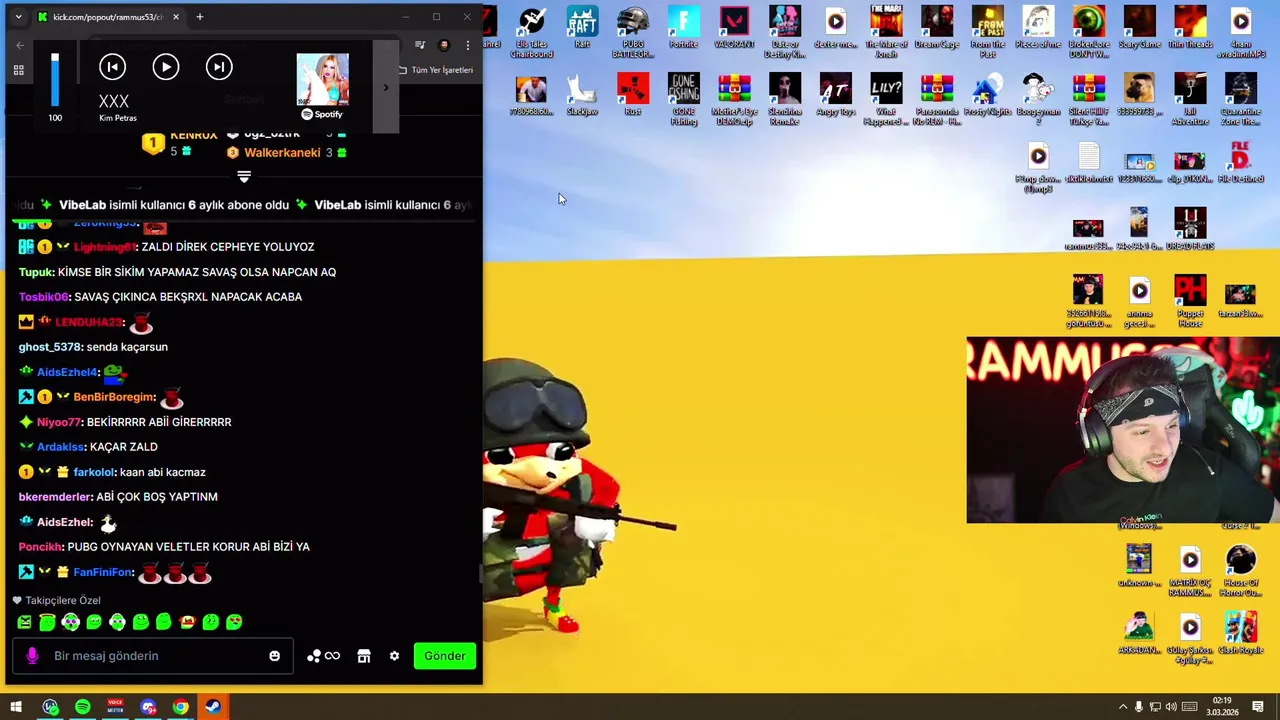
Task: Select Slackjaw desktop shortcut
Action: tap(582, 95)
